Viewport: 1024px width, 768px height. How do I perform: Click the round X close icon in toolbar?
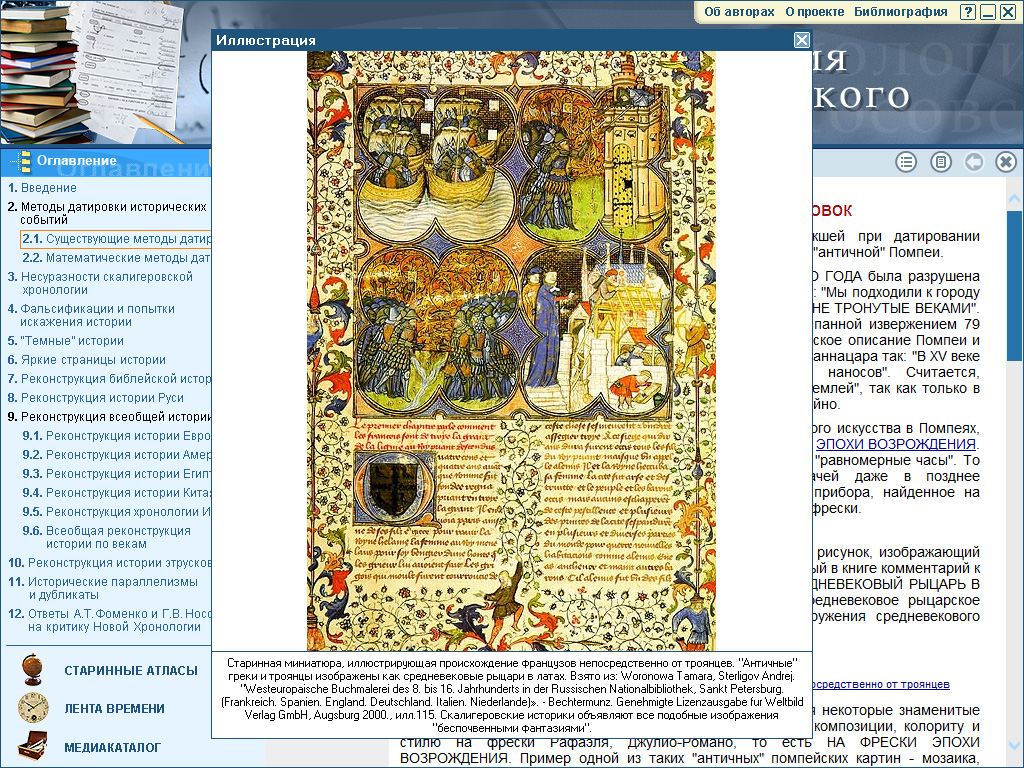click(1006, 161)
